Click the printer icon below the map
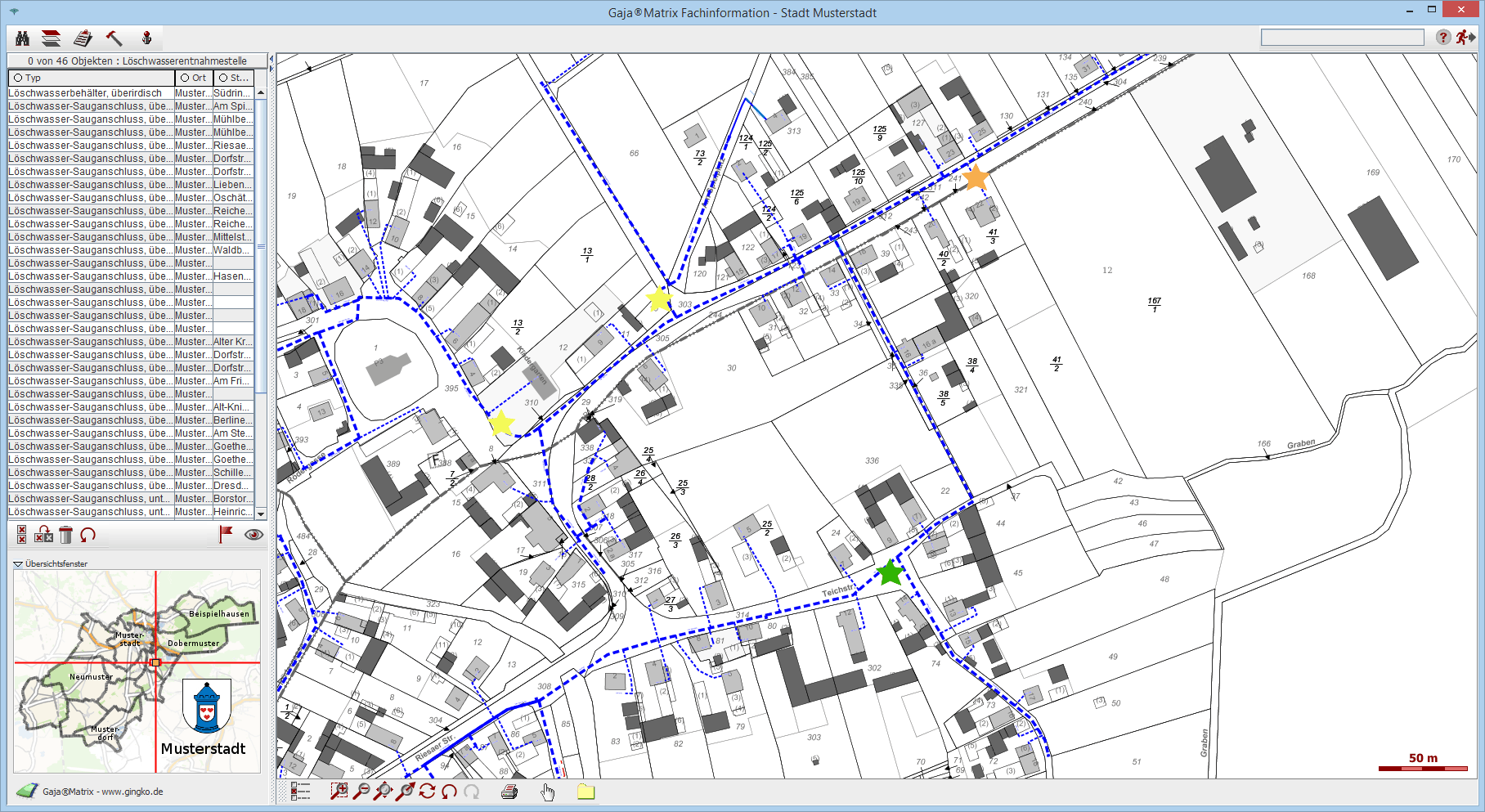 [x=509, y=791]
